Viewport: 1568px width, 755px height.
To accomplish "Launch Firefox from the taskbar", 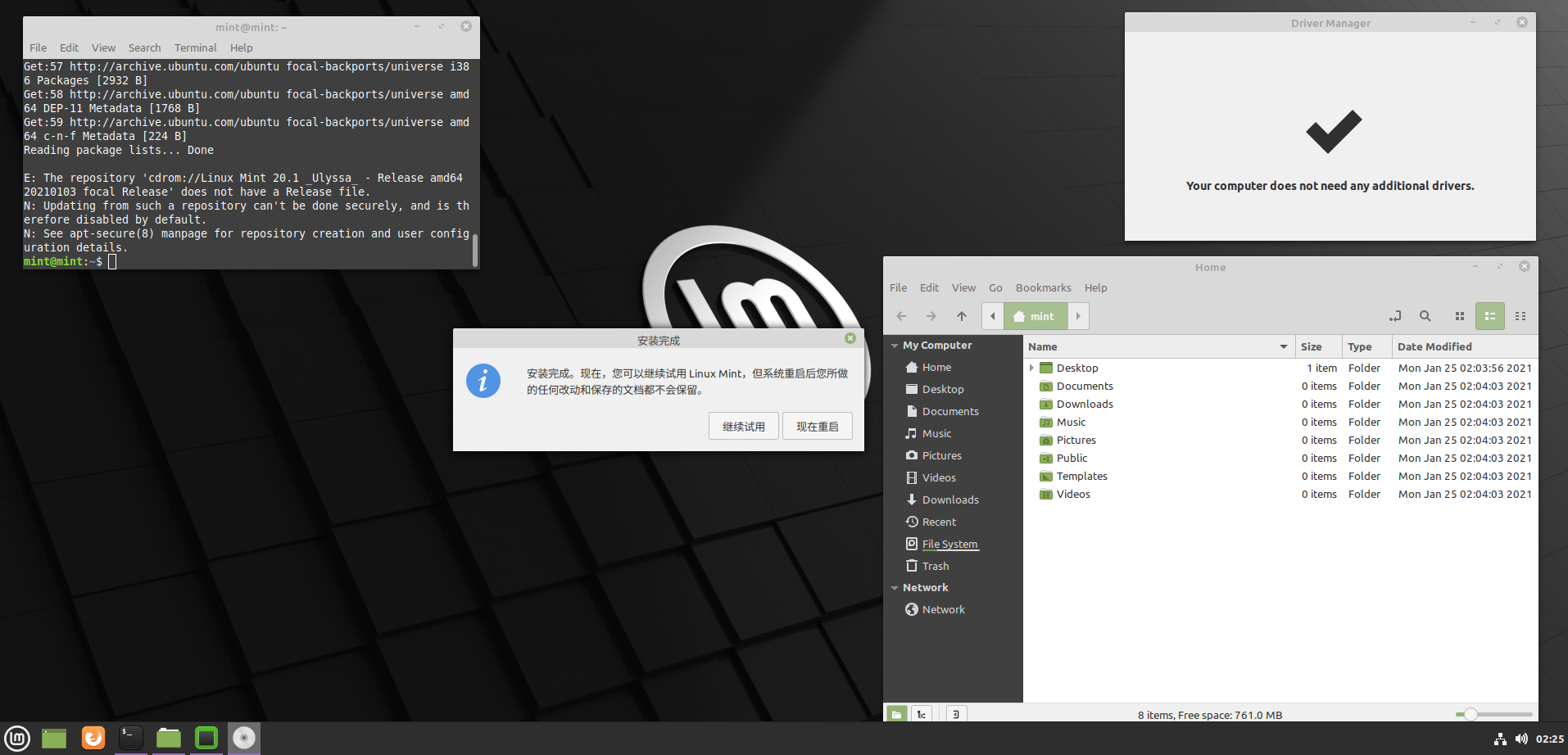I will click(93, 738).
